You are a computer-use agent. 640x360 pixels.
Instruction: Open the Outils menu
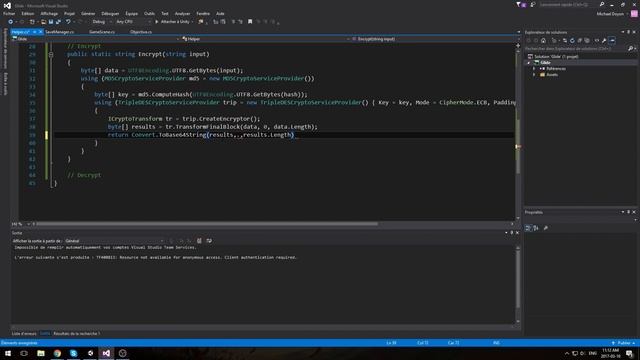pos(149,13)
